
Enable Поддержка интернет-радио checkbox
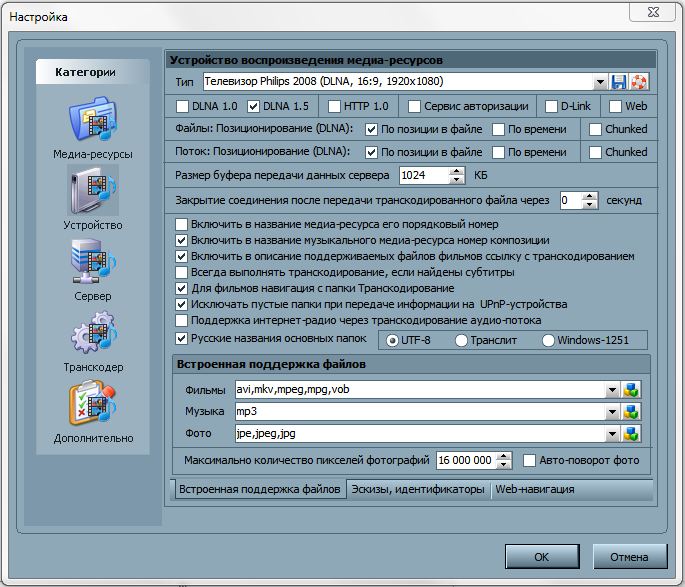pyautogui.click(x=181, y=321)
